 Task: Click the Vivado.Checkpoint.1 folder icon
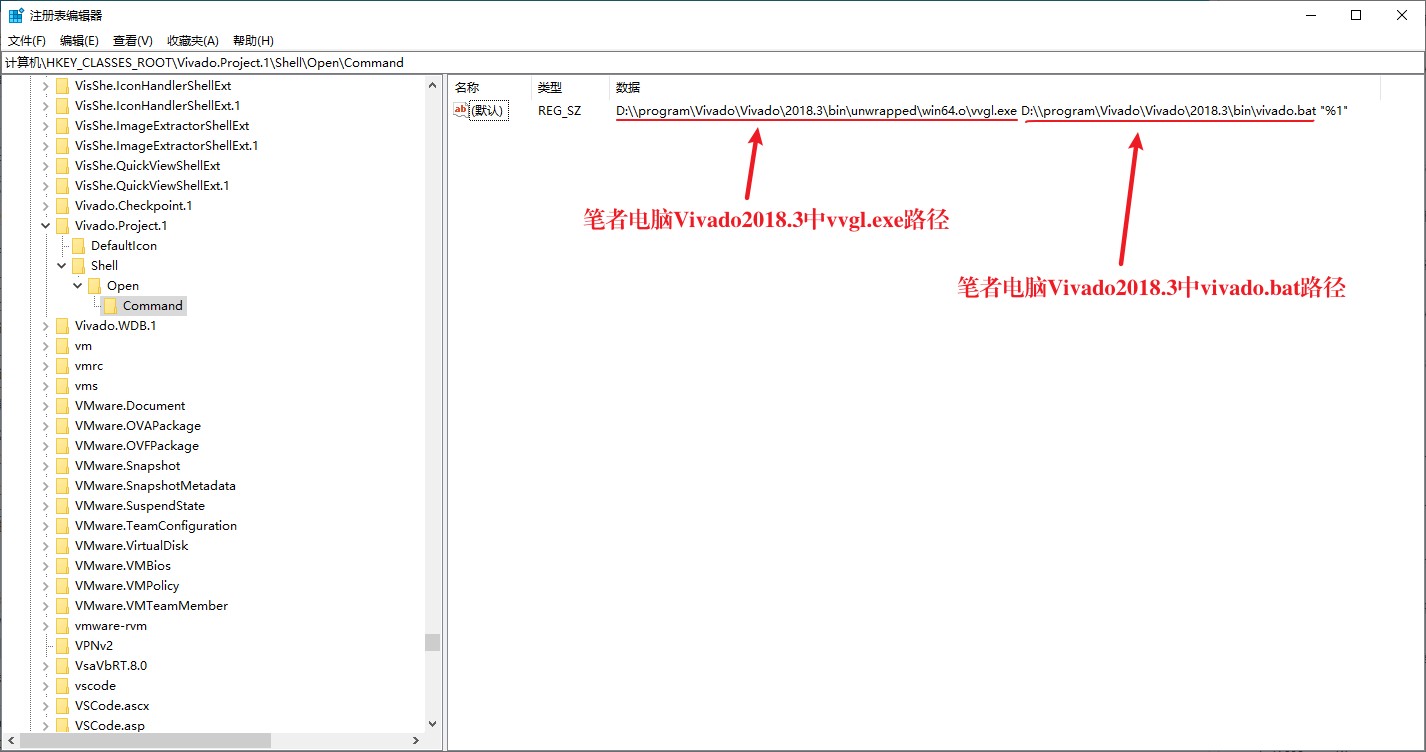(x=63, y=206)
